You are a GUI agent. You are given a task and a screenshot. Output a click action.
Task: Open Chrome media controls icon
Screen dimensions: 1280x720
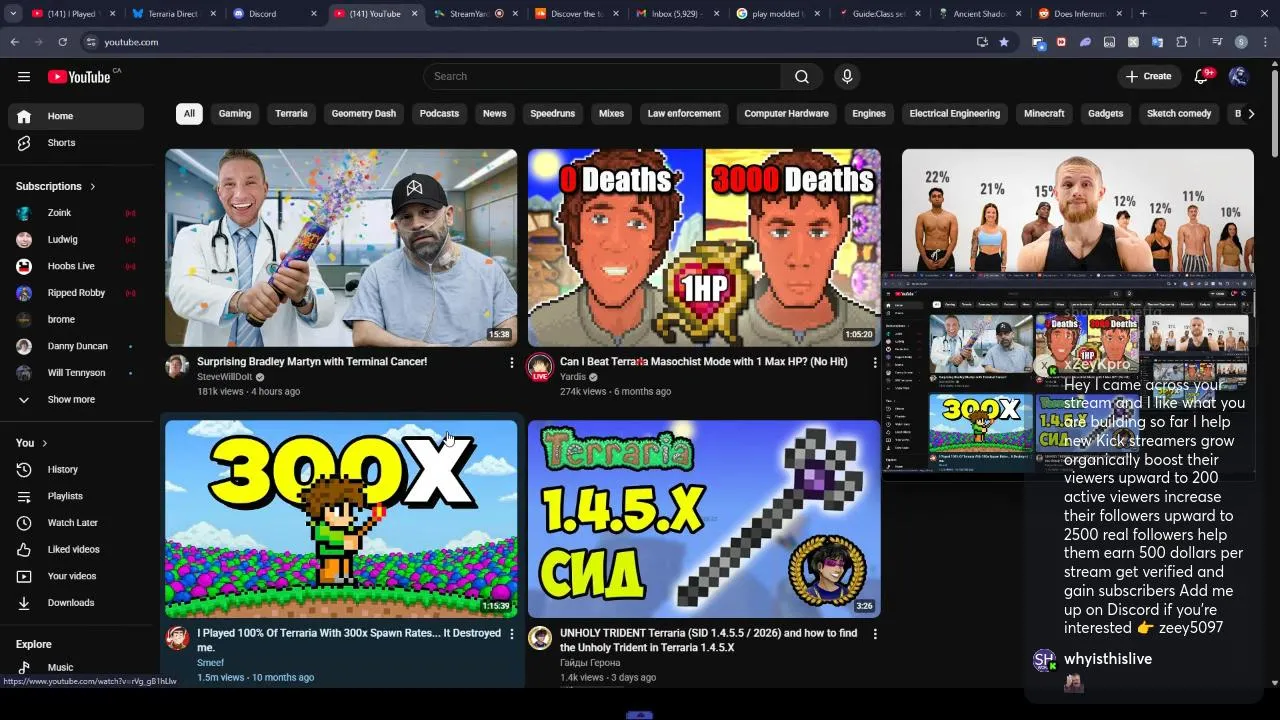1217,42
